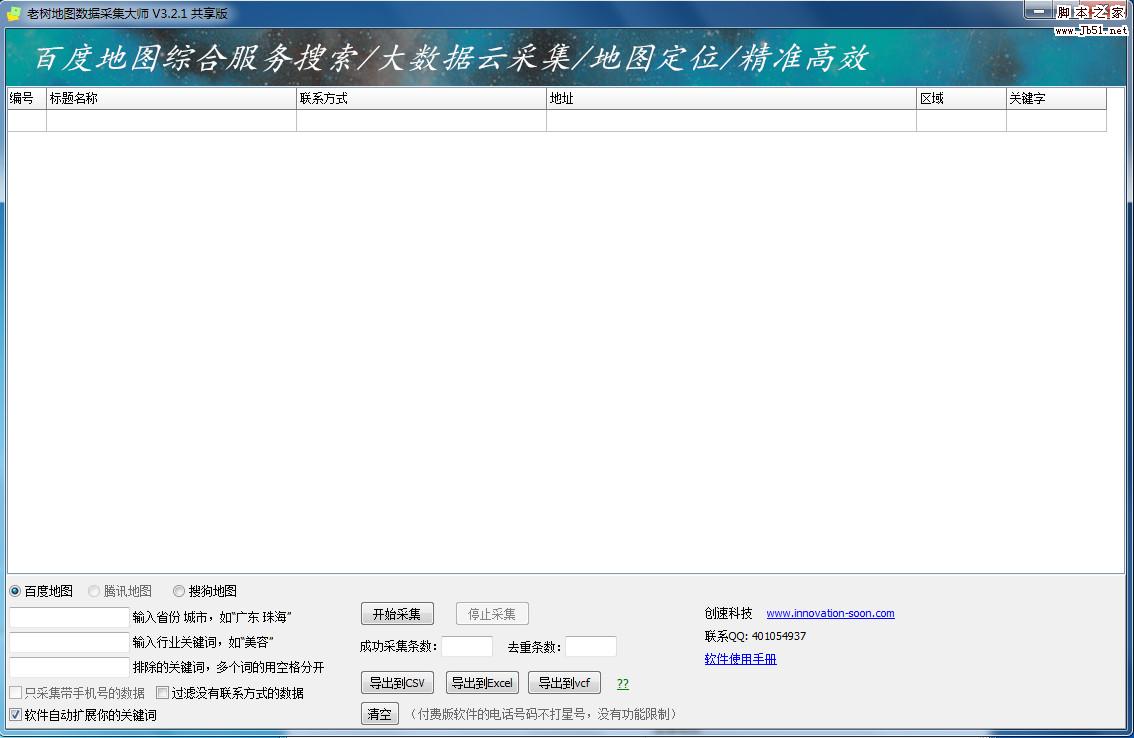Click the green ?? help link
This screenshot has width=1134, height=738.
click(x=623, y=684)
